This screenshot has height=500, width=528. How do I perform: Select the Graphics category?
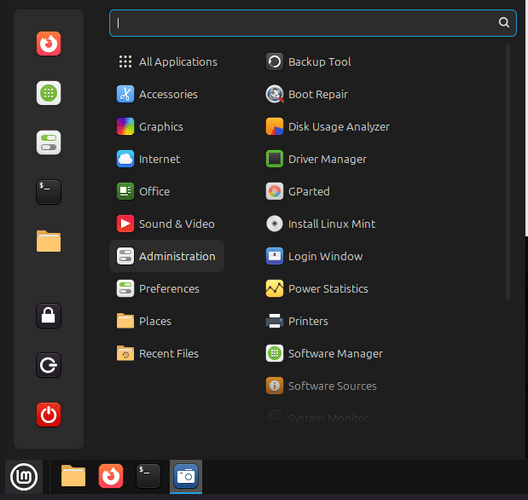pyautogui.click(x=167, y=127)
